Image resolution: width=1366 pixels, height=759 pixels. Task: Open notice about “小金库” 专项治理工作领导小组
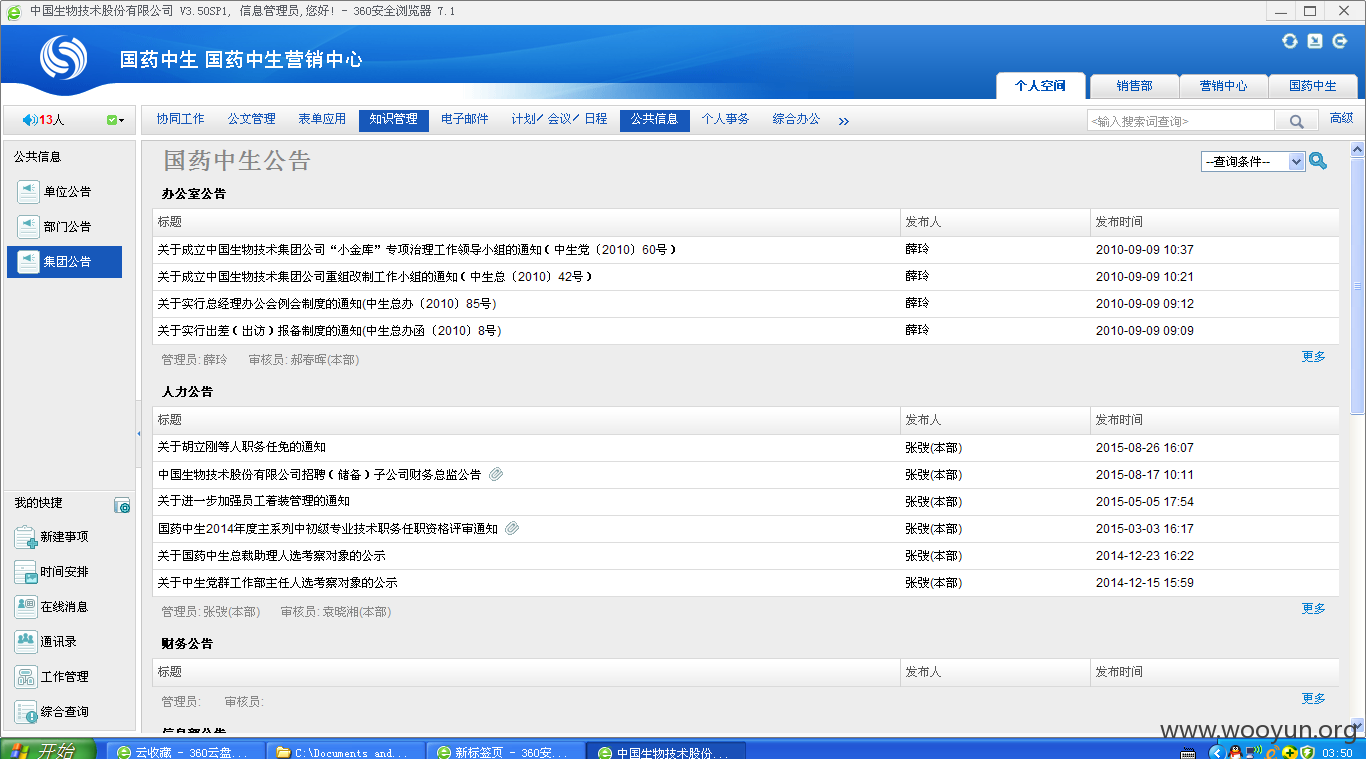(417, 250)
